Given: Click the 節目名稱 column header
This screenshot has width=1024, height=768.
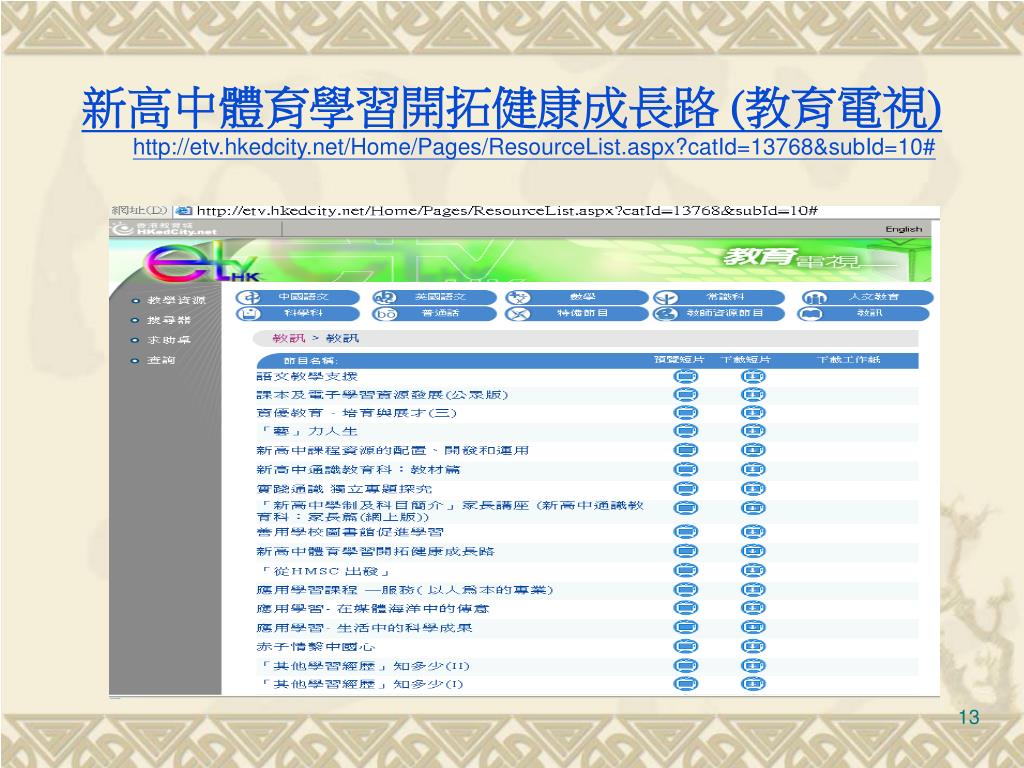Looking at the screenshot, I should [311, 360].
